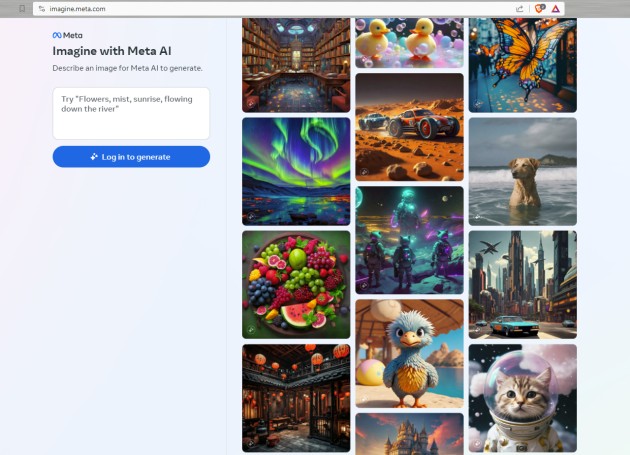Click the remix icon on fruit platter image
The width and height of the screenshot is (630, 455).
coord(251,330)
